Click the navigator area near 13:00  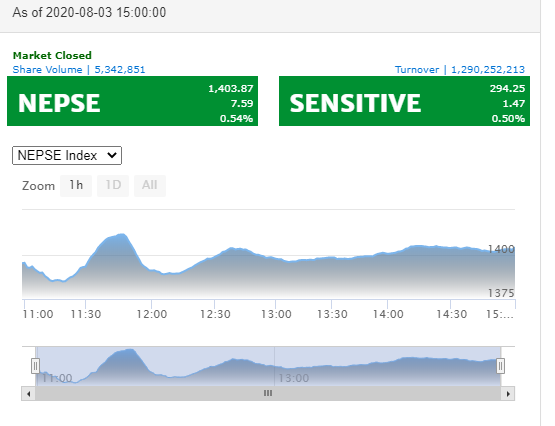coord(294,378)
